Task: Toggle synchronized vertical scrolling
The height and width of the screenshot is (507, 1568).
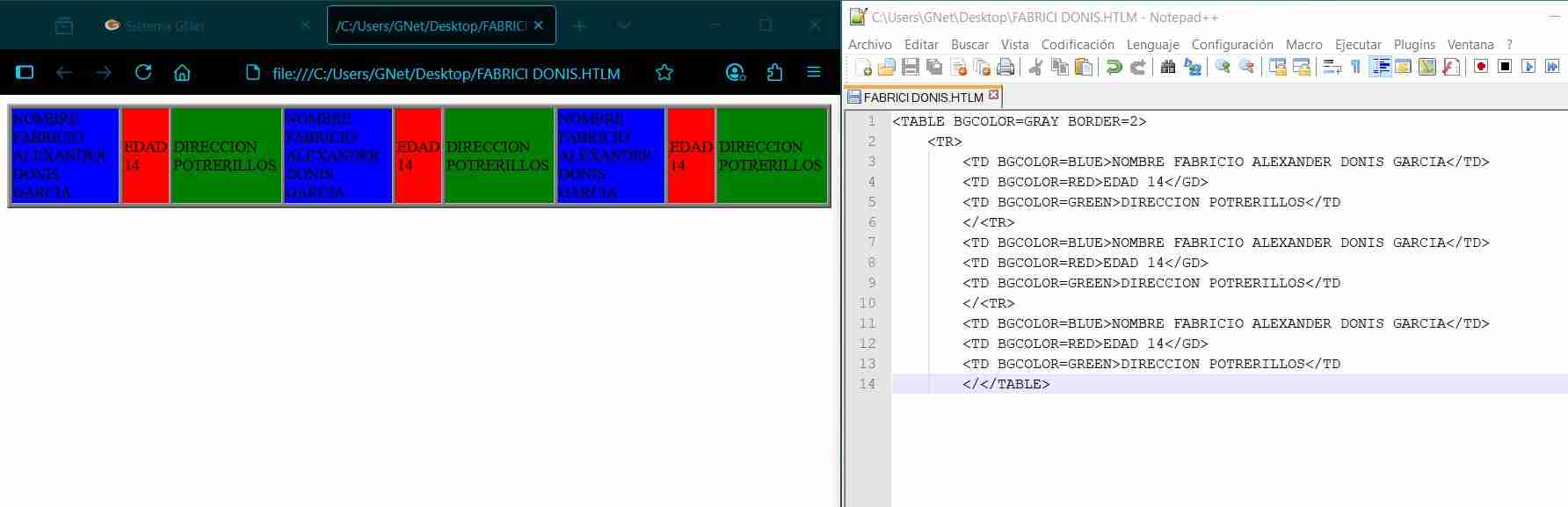Action: coord(1277,67)
